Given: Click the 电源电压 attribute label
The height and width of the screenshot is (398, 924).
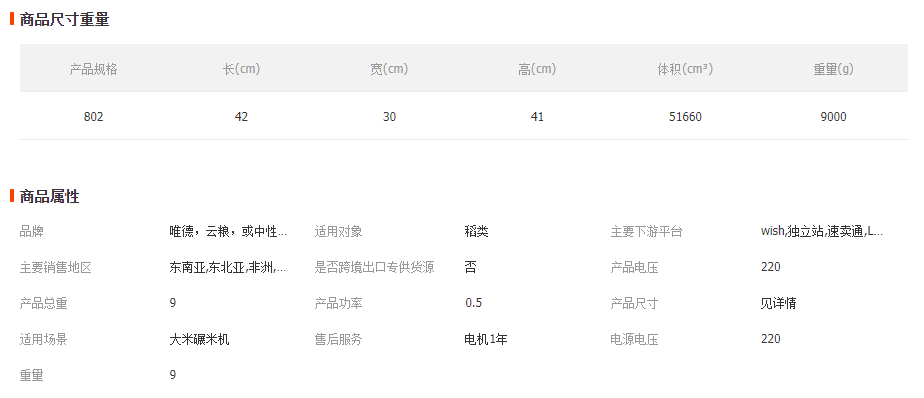Looking at the screenshot, I should tap(634, 340).
